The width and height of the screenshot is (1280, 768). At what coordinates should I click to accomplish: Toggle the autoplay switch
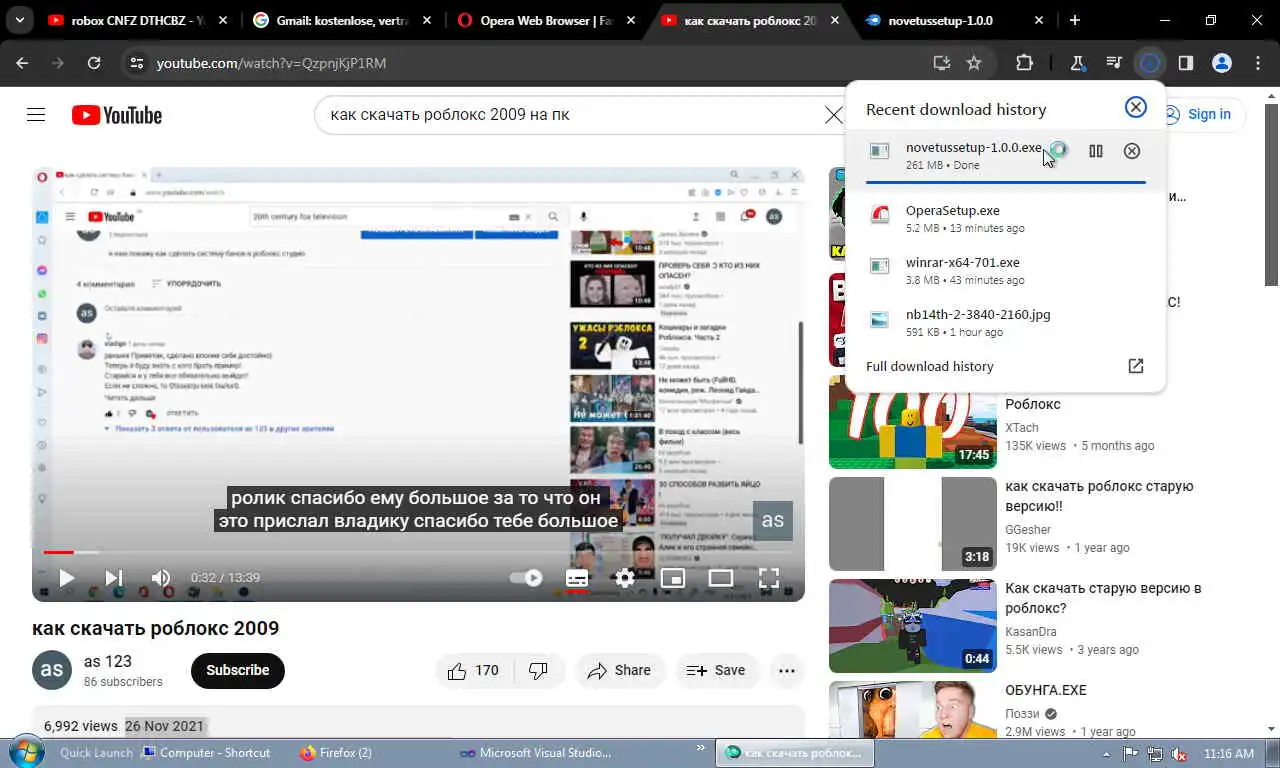click(526, 577)
